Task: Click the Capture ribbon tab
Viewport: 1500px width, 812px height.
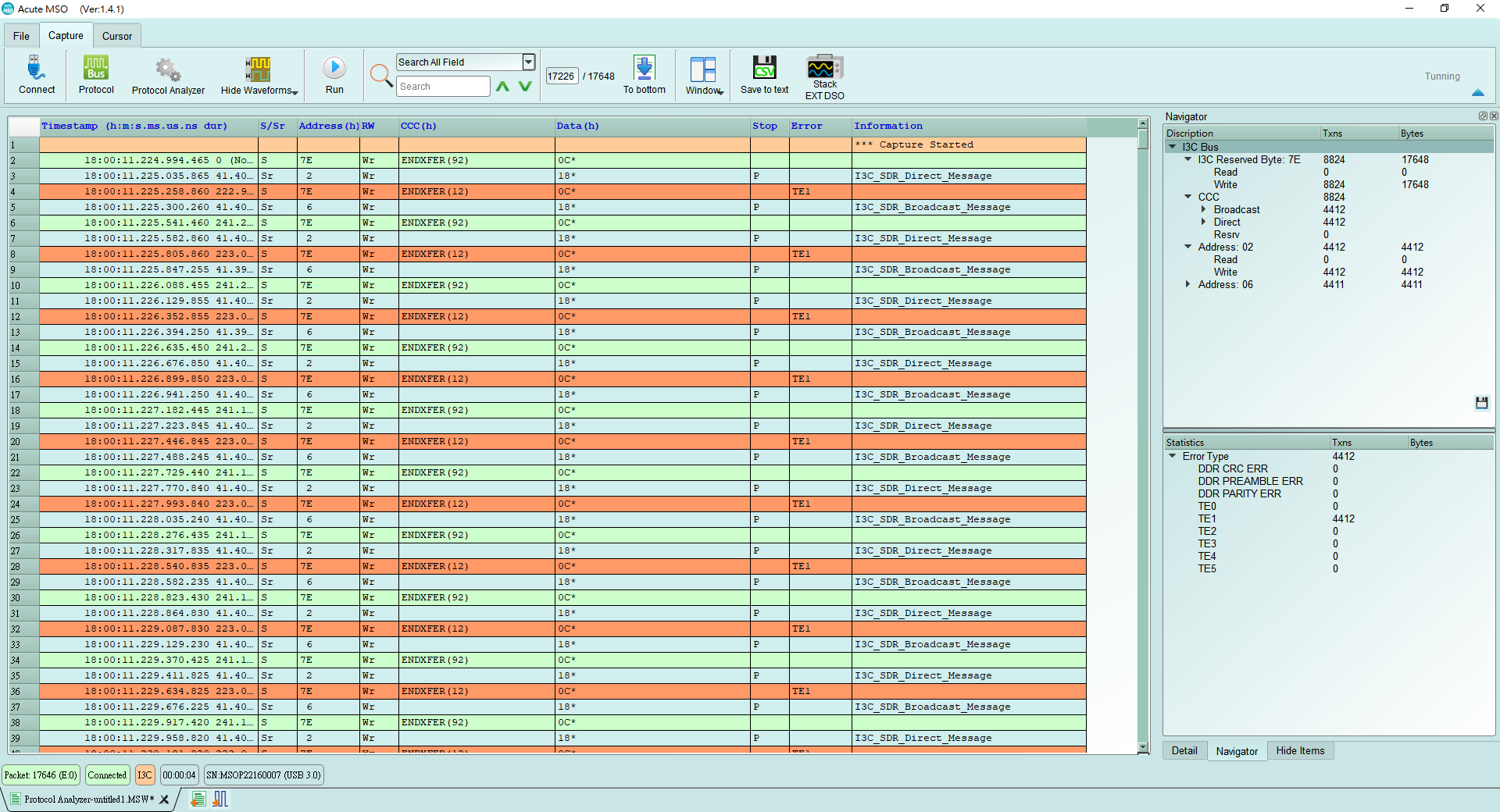Action: pyautogui.click(x=66, y=35)
